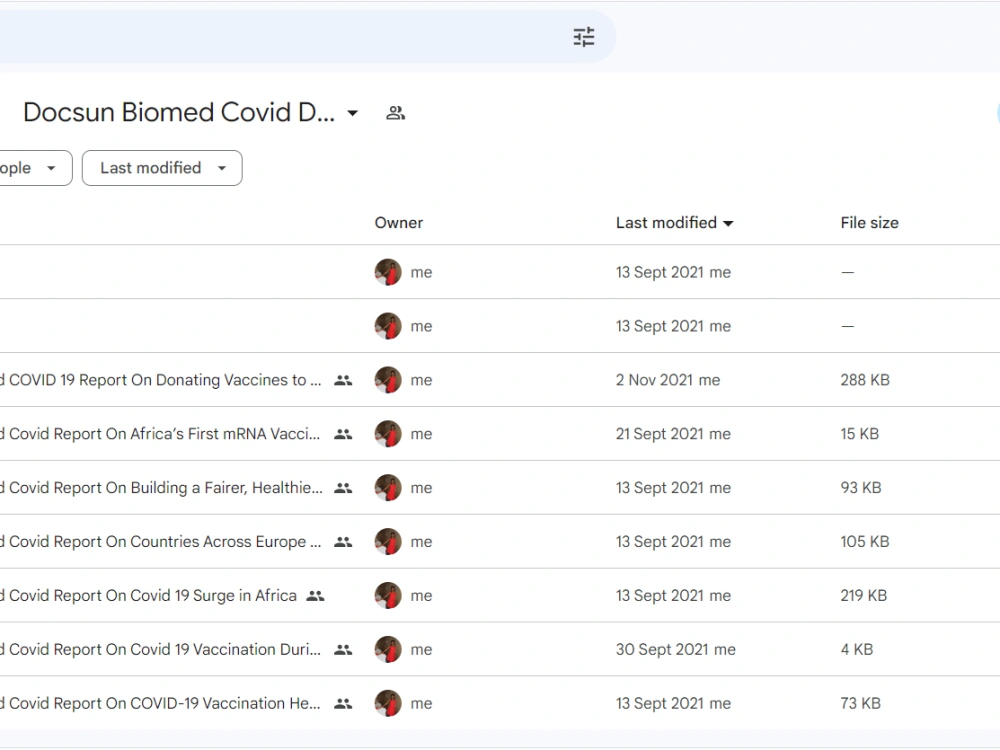This screenshot has height=750, width=1000.
Task: Click 219 KB file size value
Action: point(864,596)
